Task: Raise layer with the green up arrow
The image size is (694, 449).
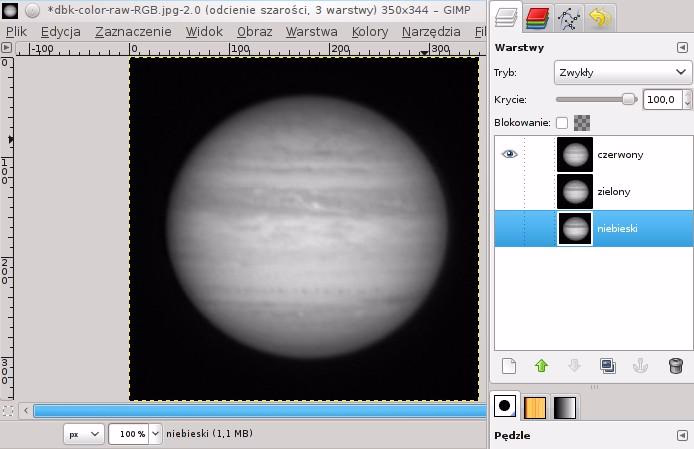Action: coord(541,366)
